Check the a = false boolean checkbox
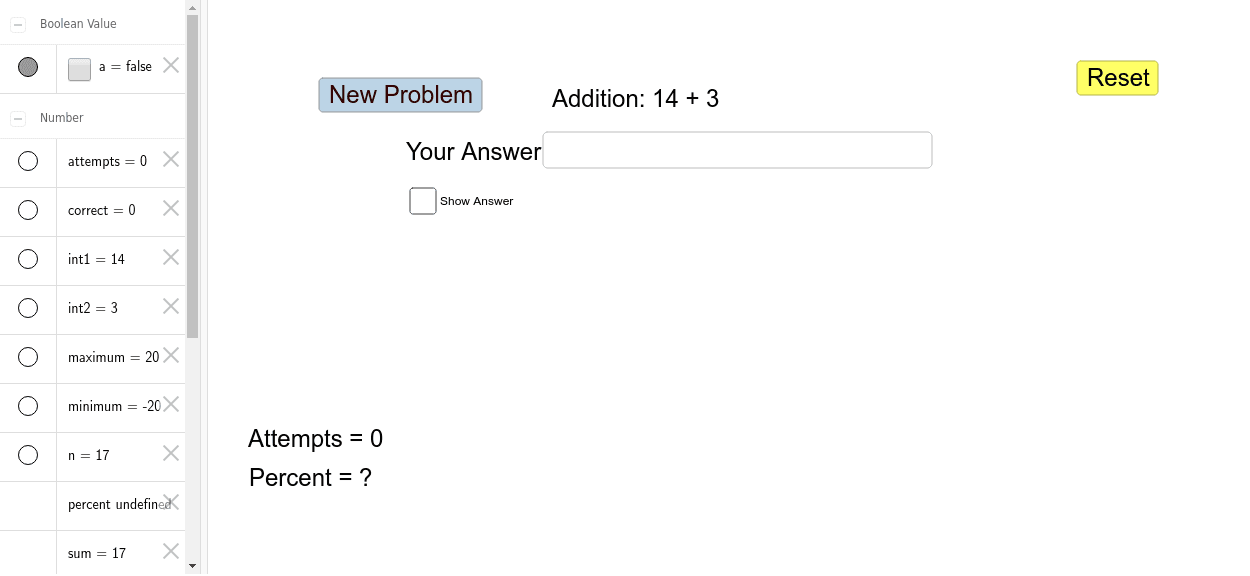 (78, 69)
